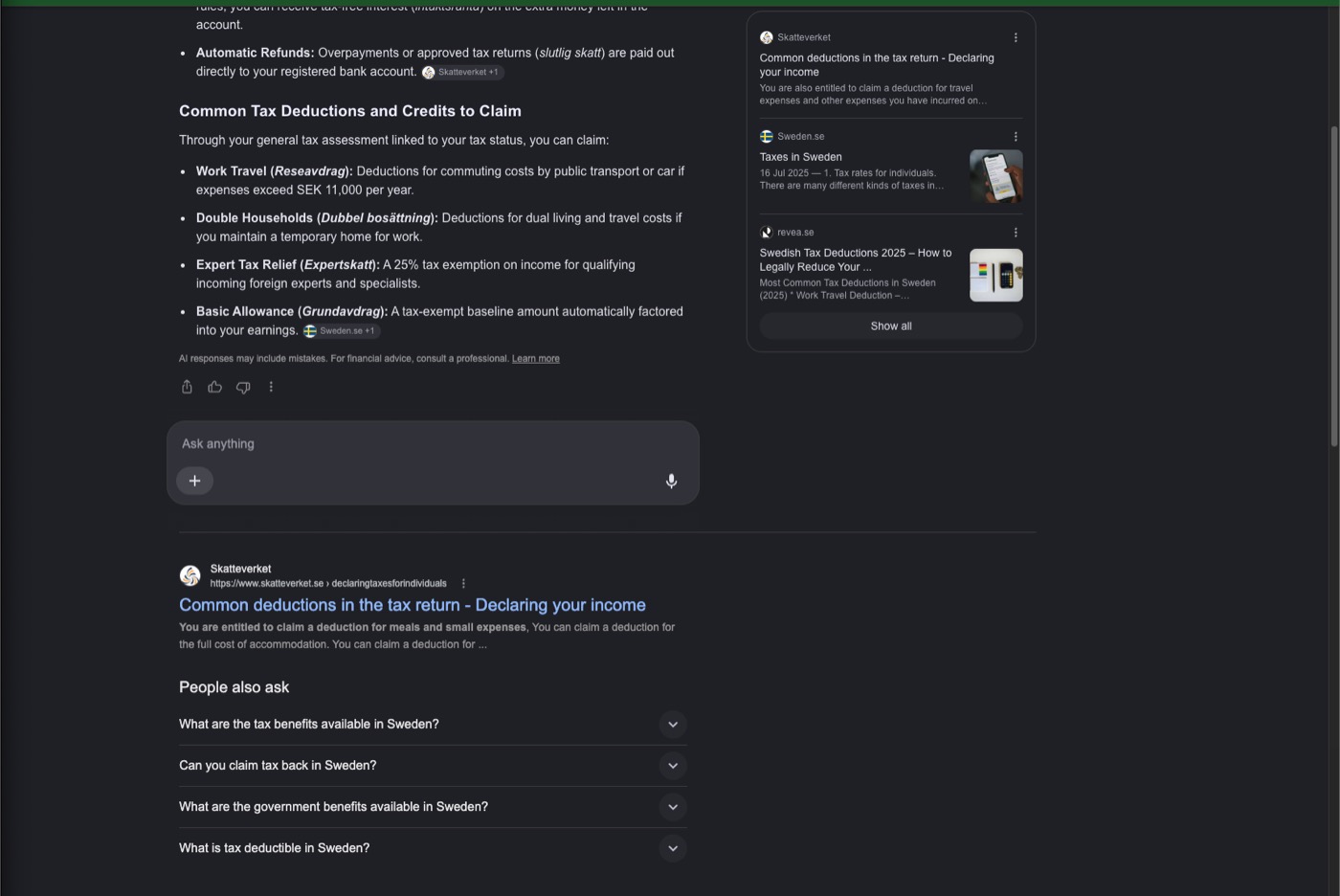Viewport: 1340px width, 896px height.
Task: Give thumbs up on the AI response
Action: point(215,387)
